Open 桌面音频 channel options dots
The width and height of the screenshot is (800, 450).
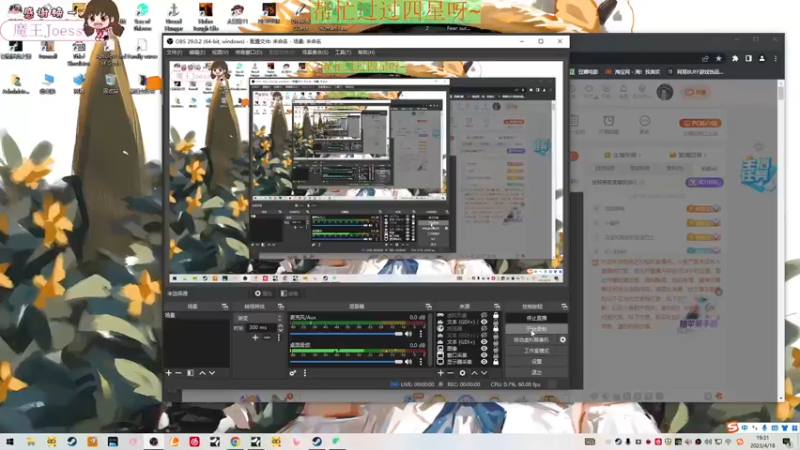click(421, 362)
